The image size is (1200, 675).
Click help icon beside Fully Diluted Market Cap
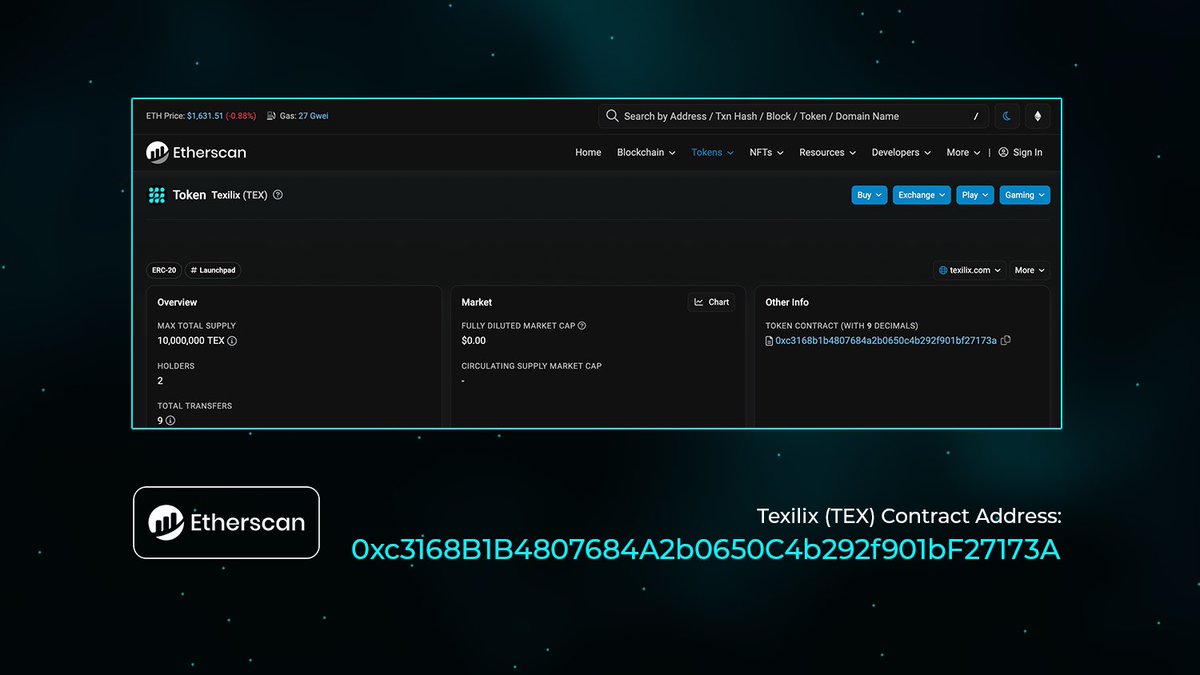[582, 326]
